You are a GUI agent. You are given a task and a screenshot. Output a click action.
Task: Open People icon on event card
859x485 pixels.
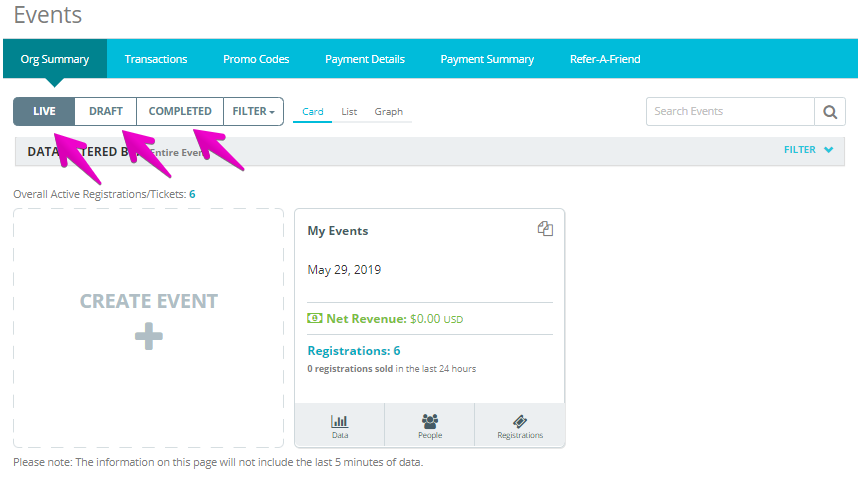[x=430, y=421]
